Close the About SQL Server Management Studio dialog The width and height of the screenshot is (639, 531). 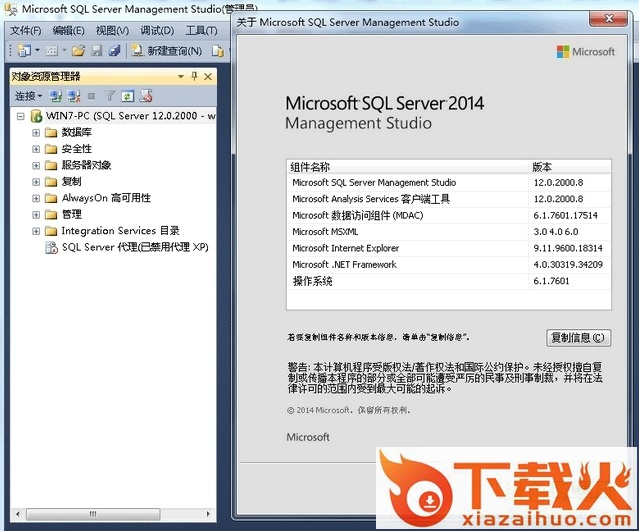click(x=608, y=19)
